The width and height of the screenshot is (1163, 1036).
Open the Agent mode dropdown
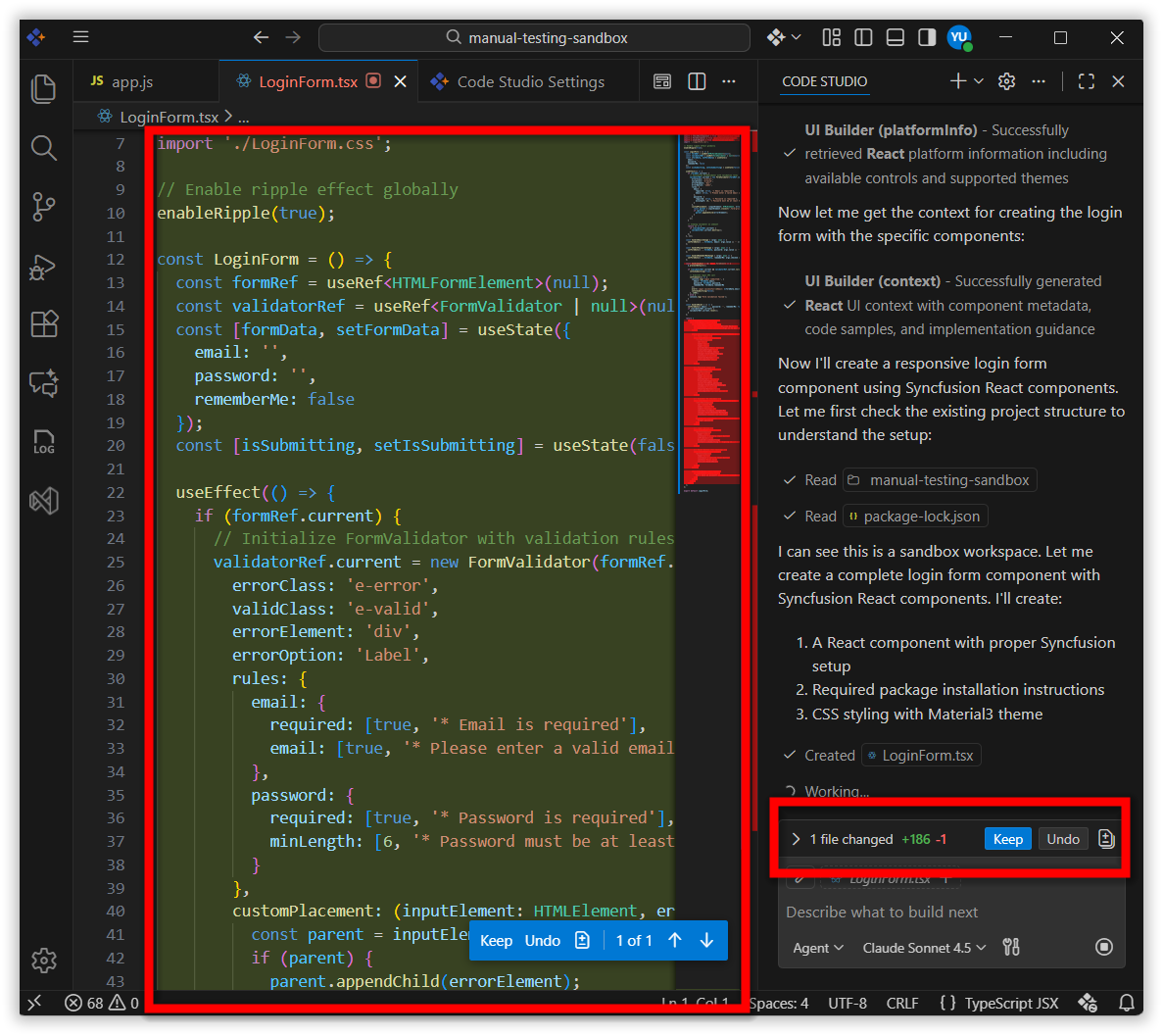[x=817, y=948]
